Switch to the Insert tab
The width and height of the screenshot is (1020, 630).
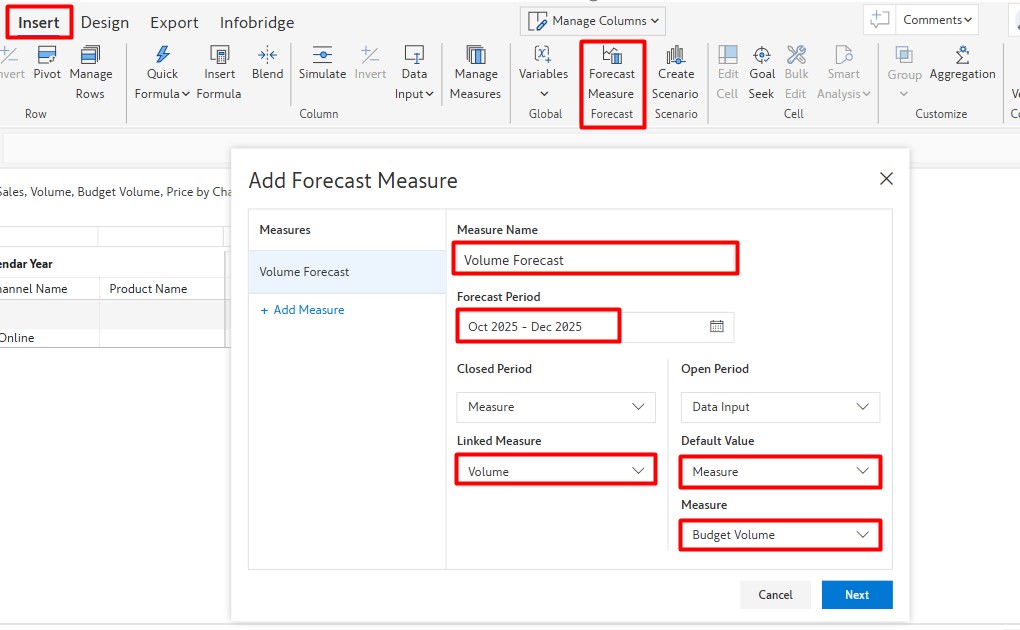pos(38,22)
